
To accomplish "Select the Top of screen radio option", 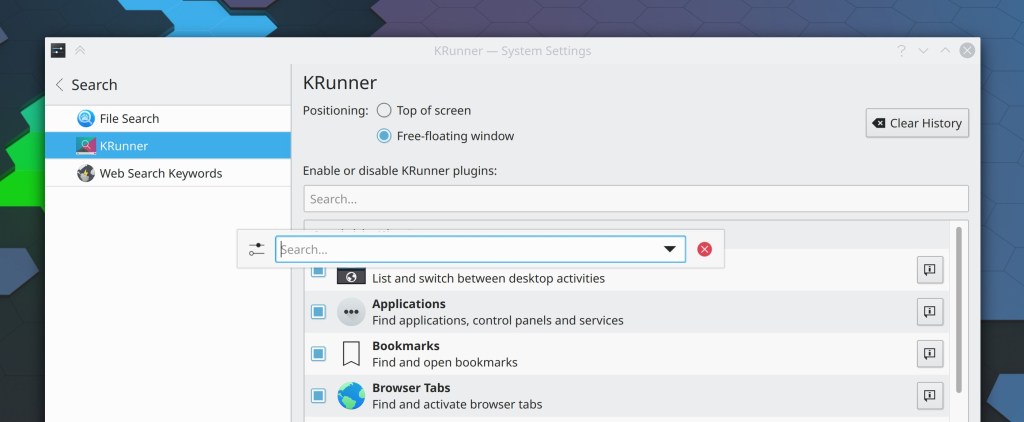I will 384,111.
